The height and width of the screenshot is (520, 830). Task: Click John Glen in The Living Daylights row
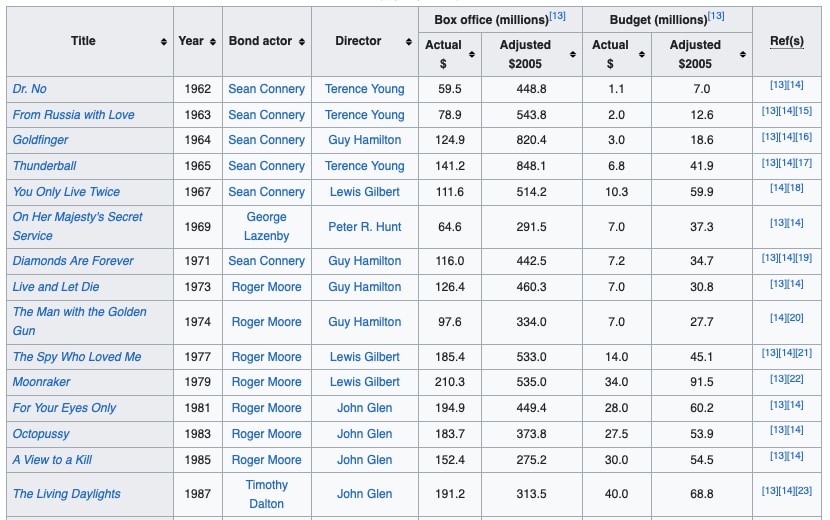pos(365,494)
